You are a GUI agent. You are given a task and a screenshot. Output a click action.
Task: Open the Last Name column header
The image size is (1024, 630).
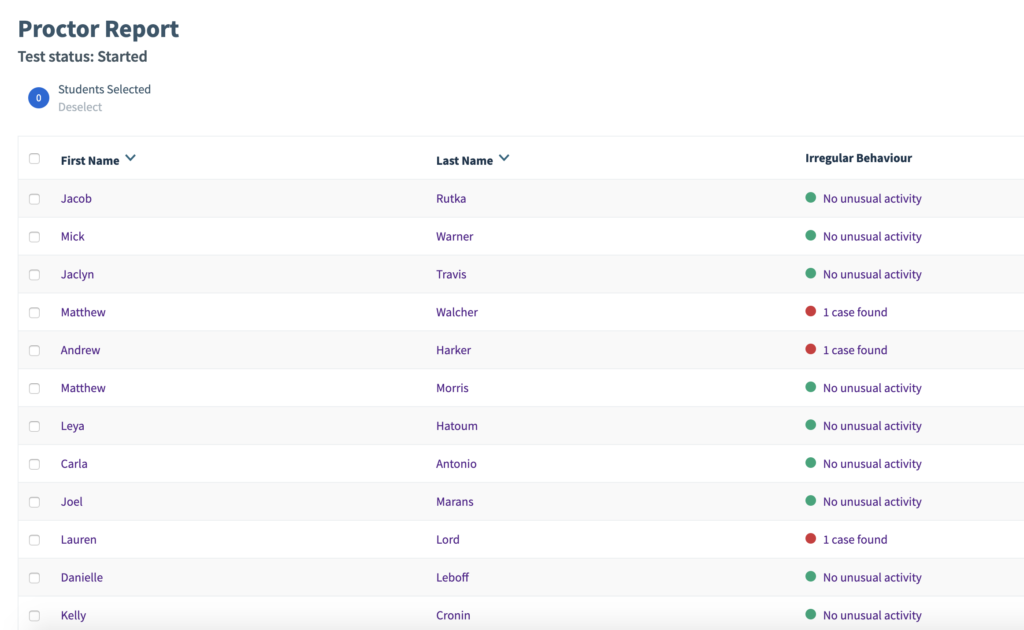(464, 161)
